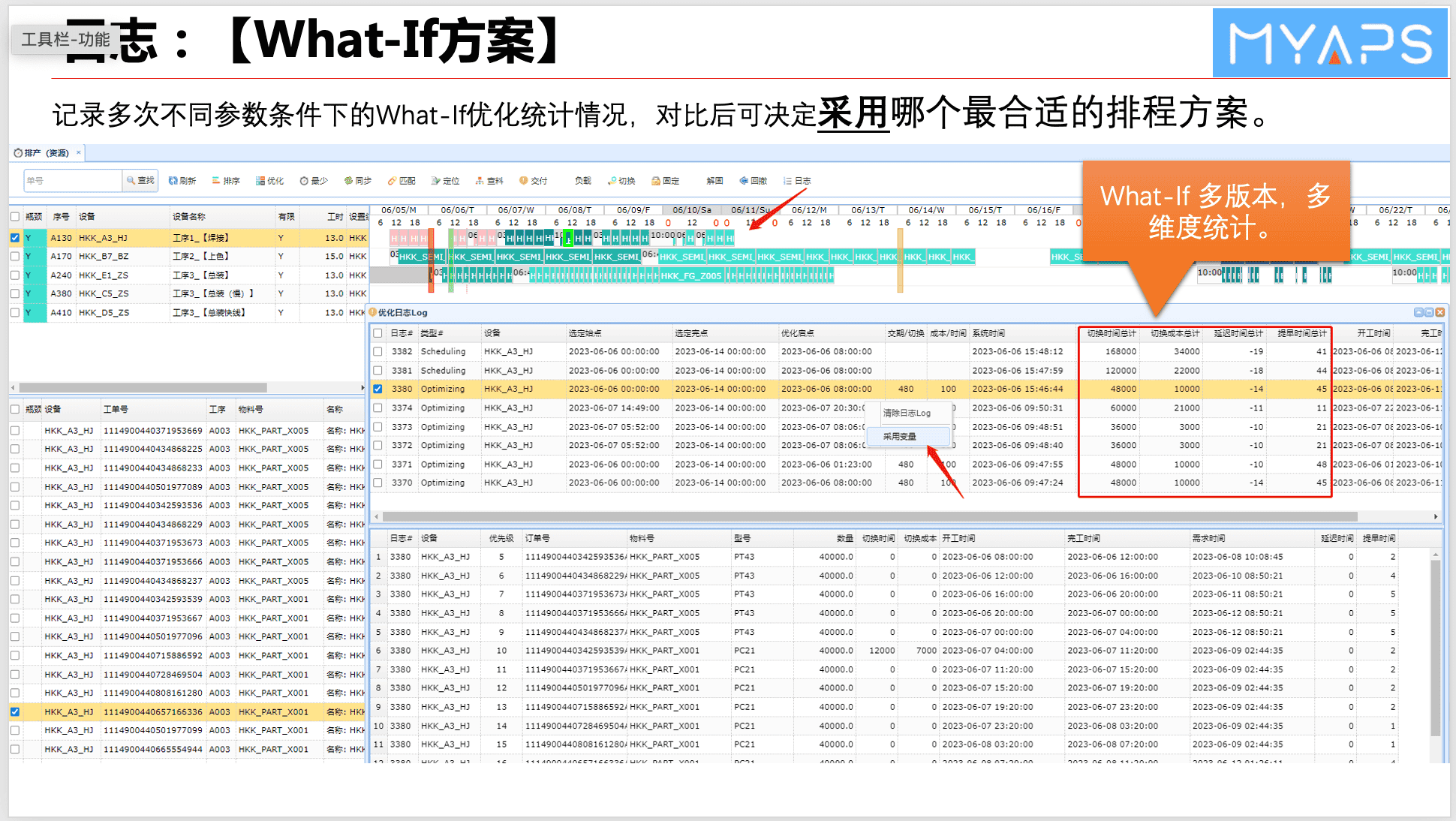Click the 同步 sync toolbar icon
This screenshot has height=821, width=1456.
(357, 181)
